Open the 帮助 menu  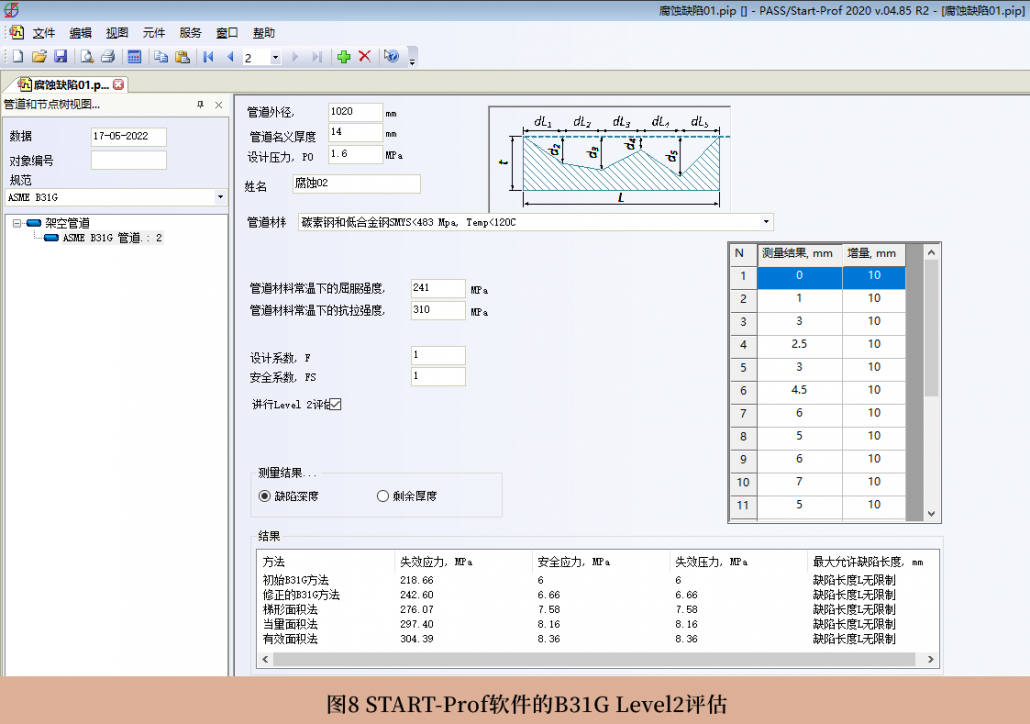[x=264, y=33]
